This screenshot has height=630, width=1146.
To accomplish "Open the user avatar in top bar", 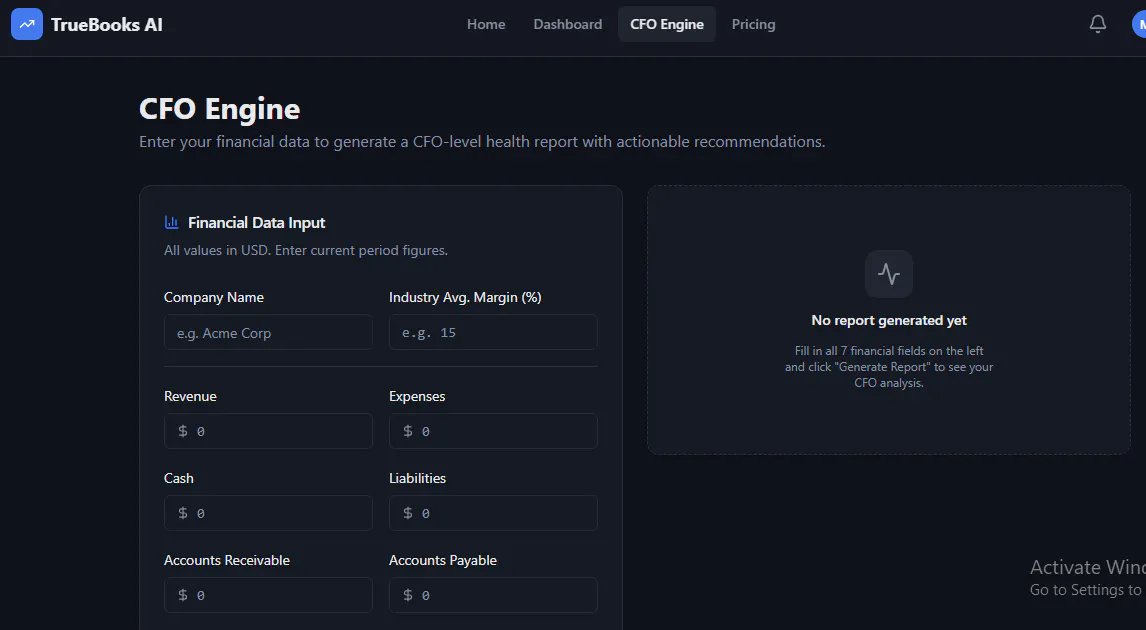I will 1139,24.
